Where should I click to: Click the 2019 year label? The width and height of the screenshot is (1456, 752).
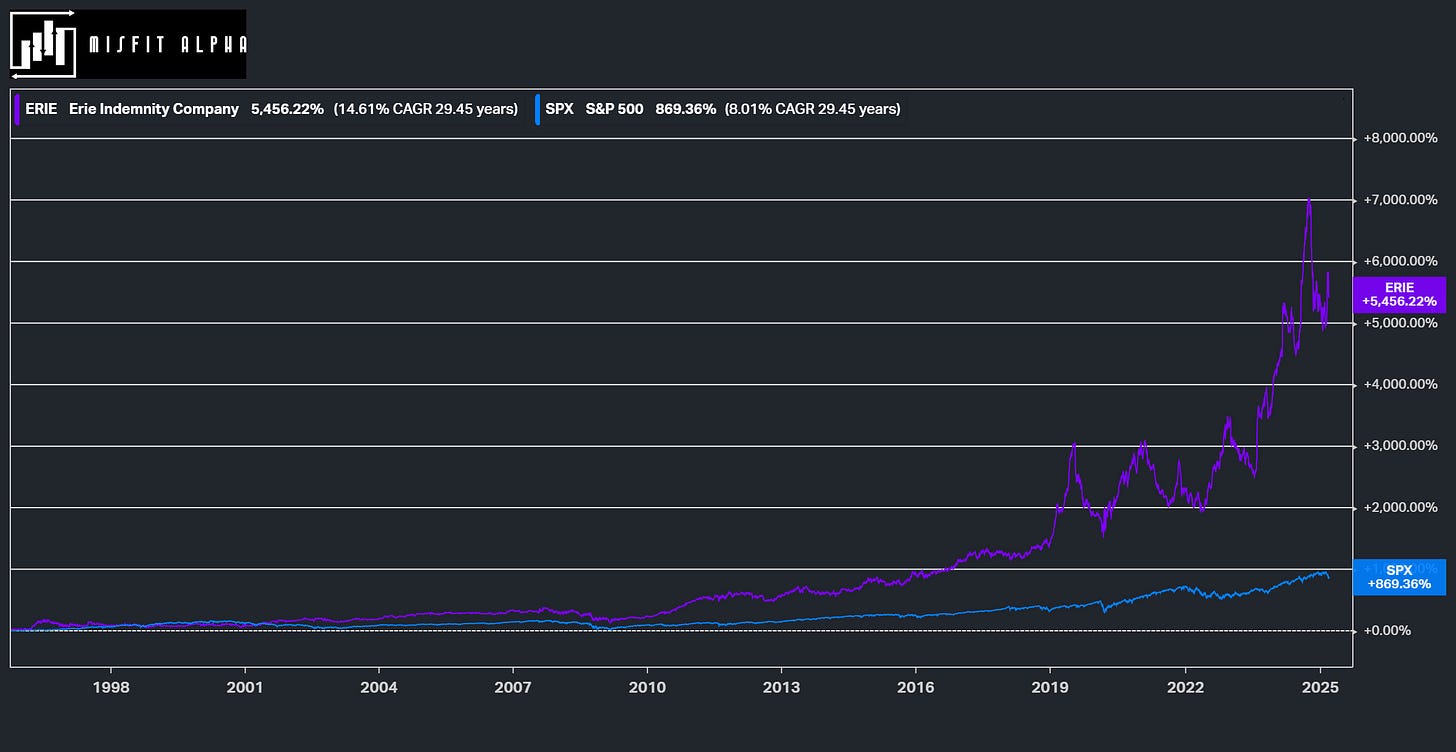pyautogui.click(x=1050, y=688)
